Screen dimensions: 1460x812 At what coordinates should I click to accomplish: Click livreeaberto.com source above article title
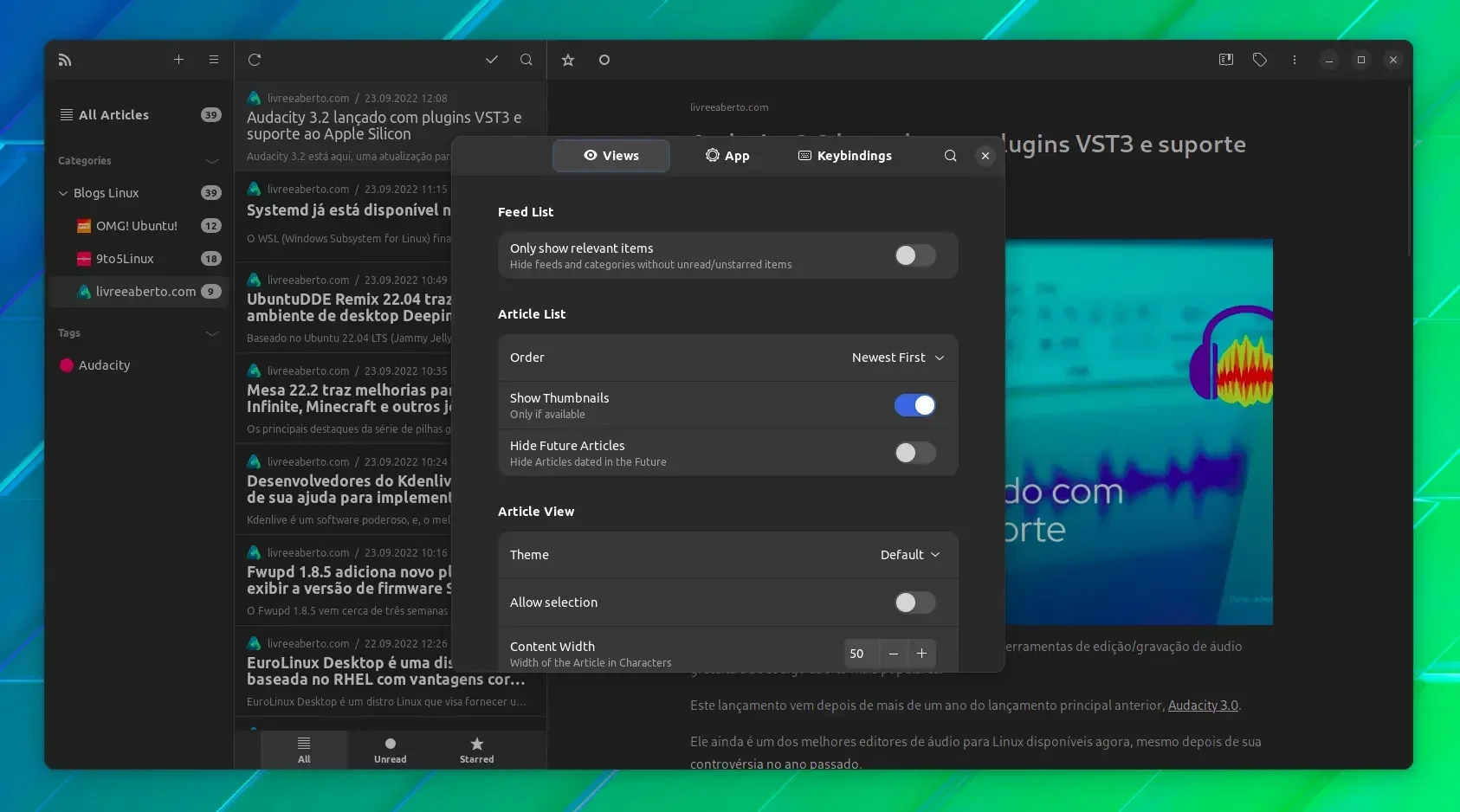(x=729, y=107)
